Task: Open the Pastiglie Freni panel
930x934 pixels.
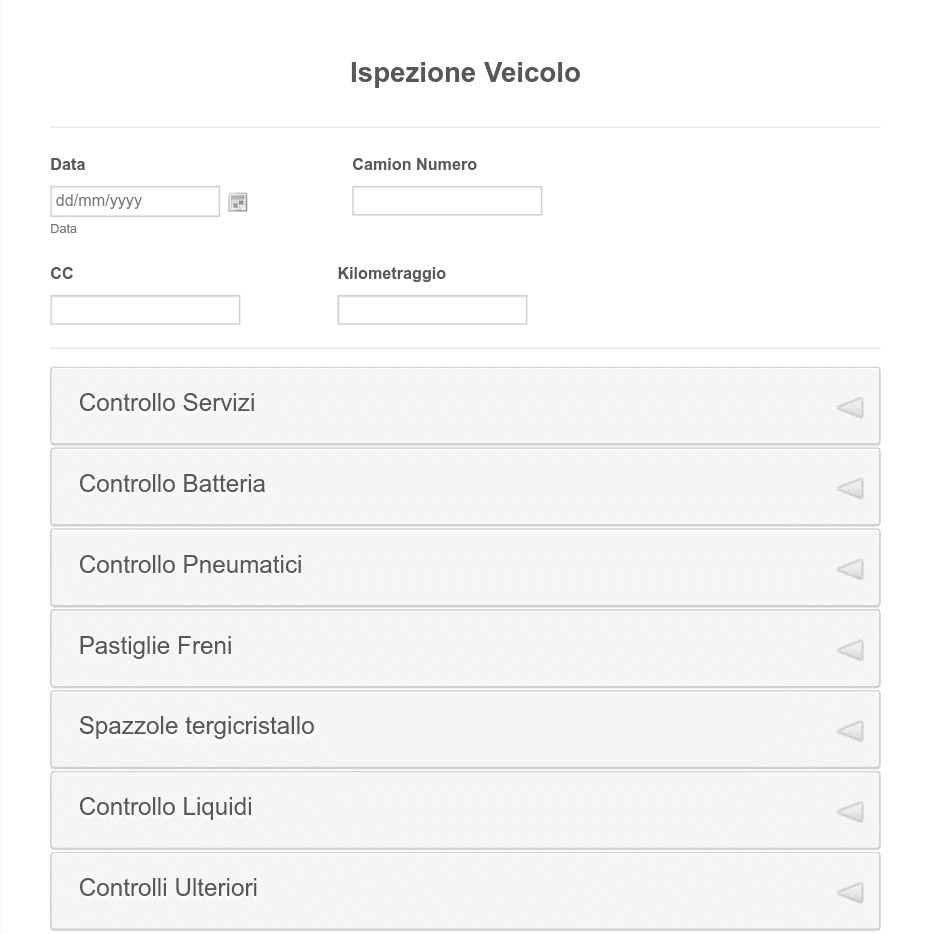Action: [x=465, y=649]
